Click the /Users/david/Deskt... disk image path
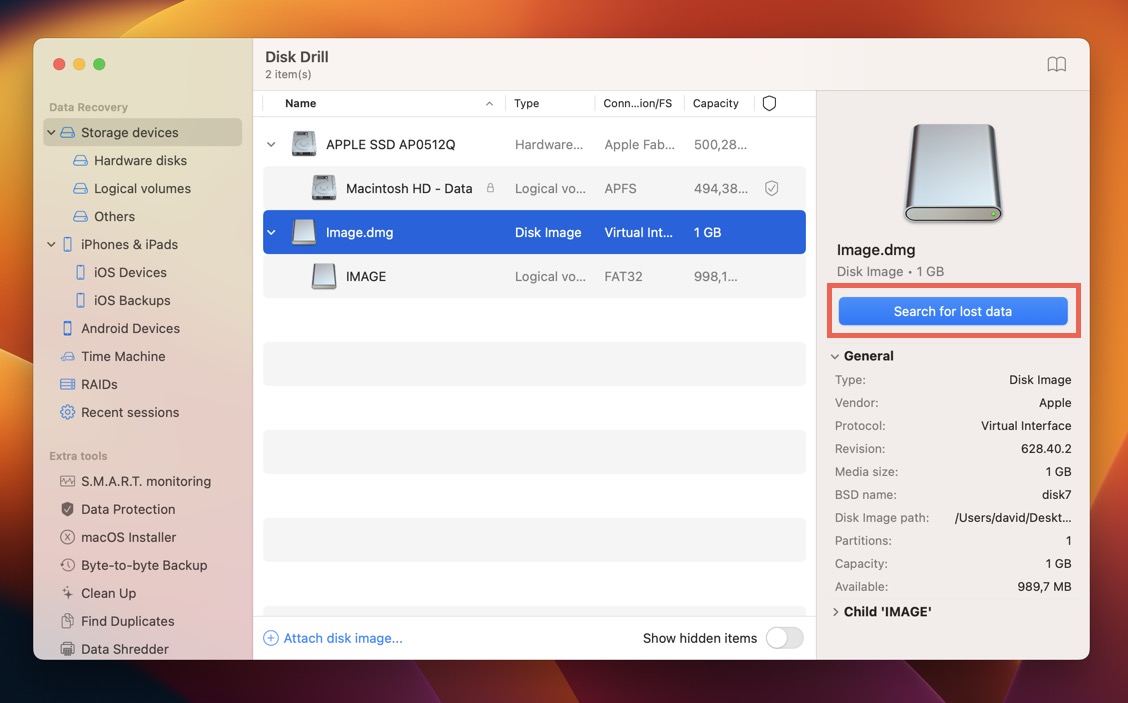The image size is (1128, 703). pyautogui.click(x=1013, y=517)
